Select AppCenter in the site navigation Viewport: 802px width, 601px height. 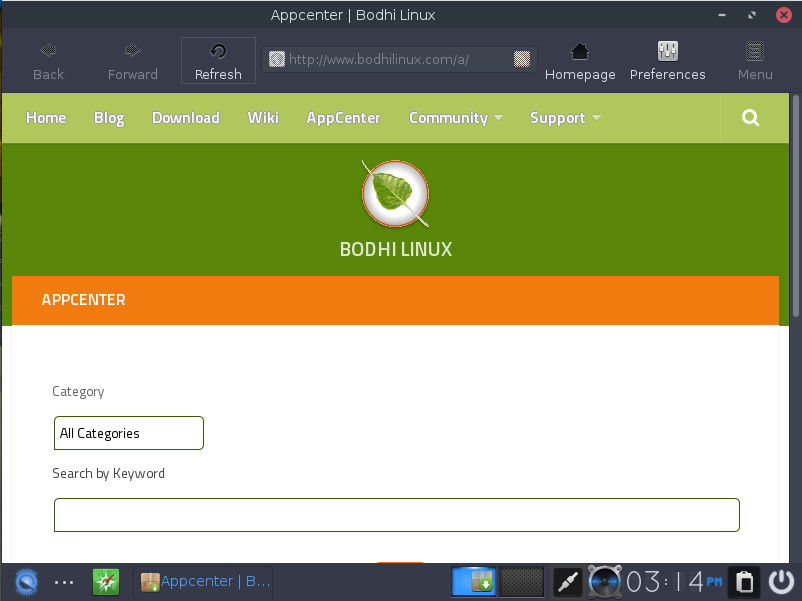(343, 118)
